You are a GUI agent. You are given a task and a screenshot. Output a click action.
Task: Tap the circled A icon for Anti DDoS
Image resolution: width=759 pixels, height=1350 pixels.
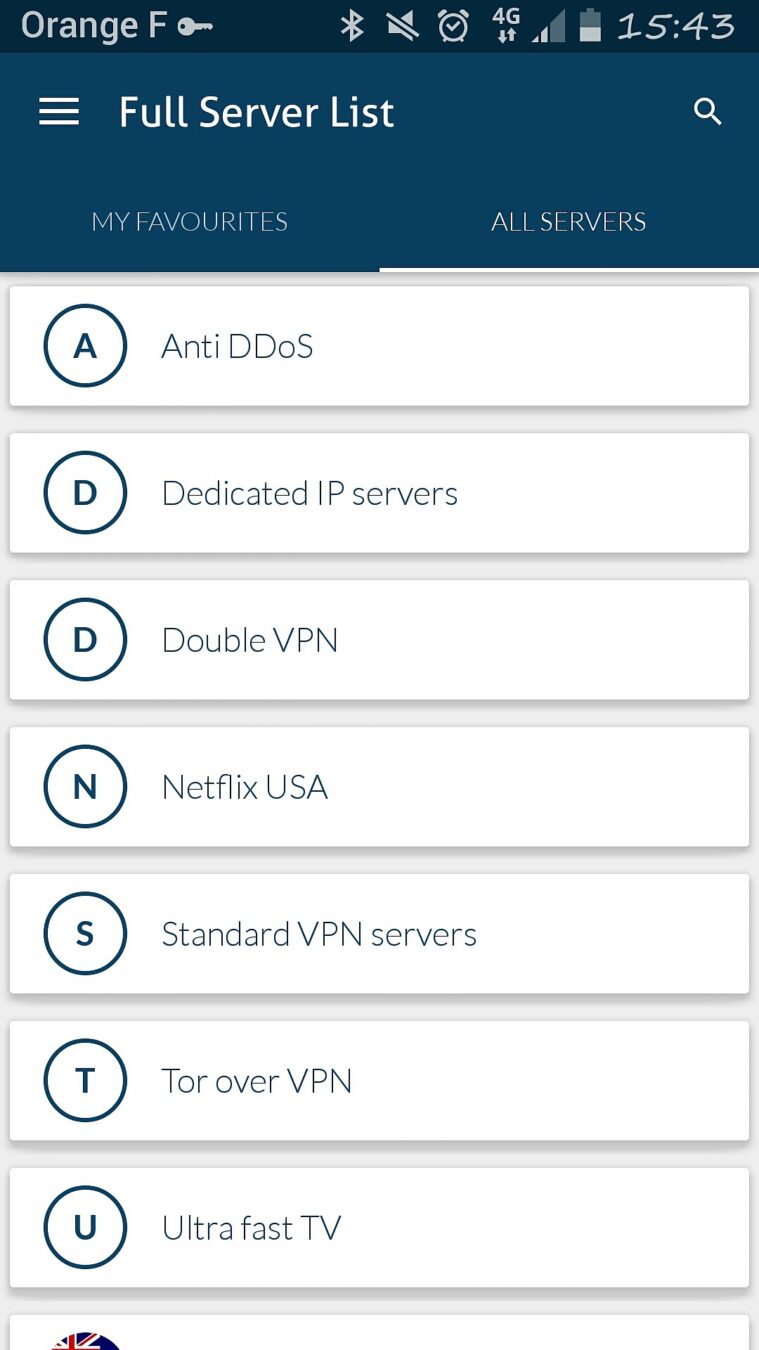pyautogui.click(x=85, y=346)
